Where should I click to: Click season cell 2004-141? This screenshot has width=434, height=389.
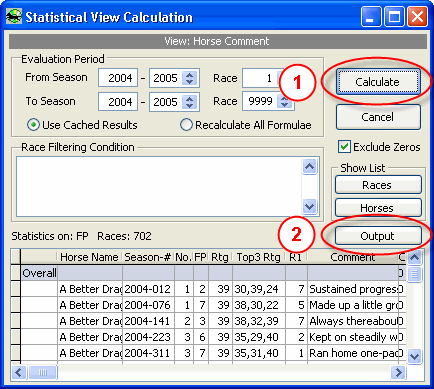click(148, 321)
